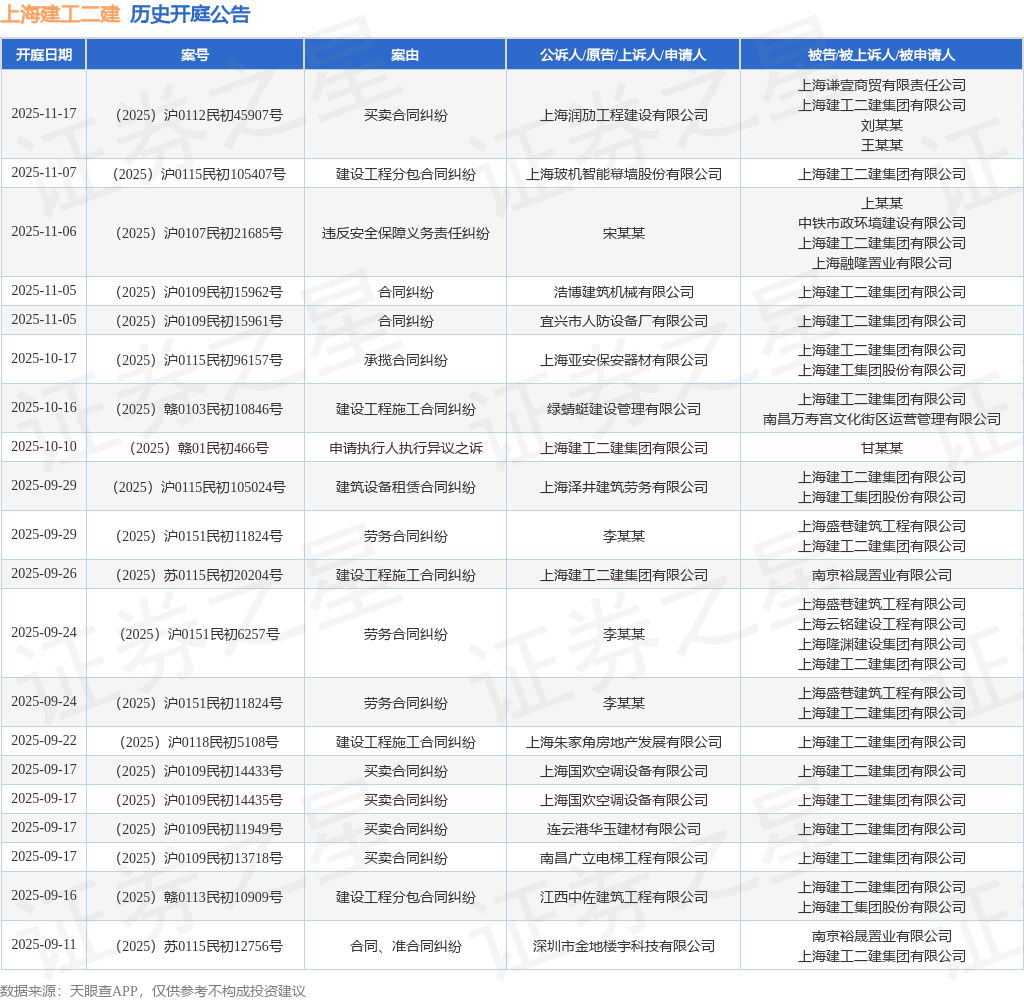Viewport: 1024px width, 1000px height.
Task: Click plaintiff 宜兴市人防设备厂有限公司
Action: tap(624, 321)
